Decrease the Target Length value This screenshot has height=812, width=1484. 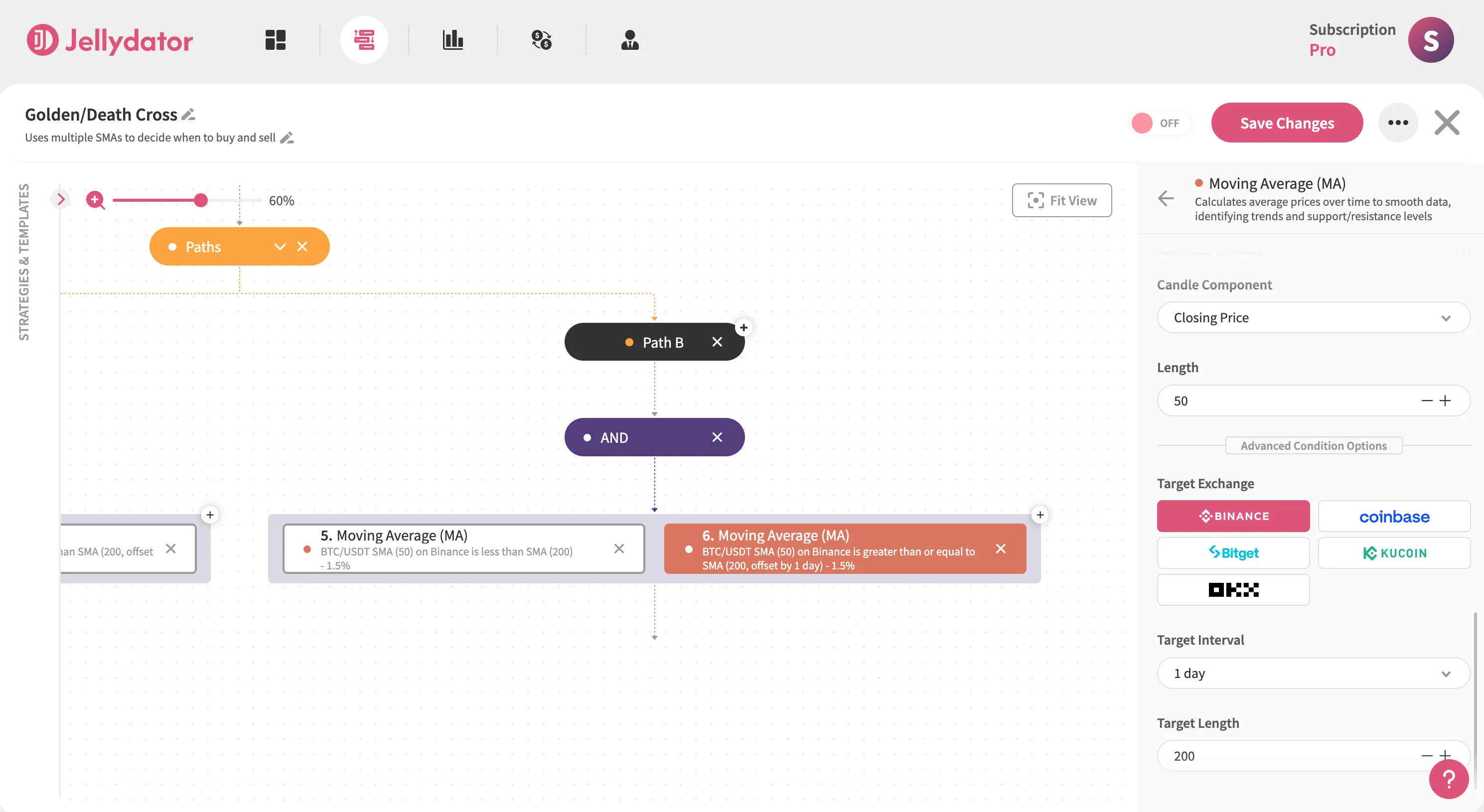(1427, 756)
